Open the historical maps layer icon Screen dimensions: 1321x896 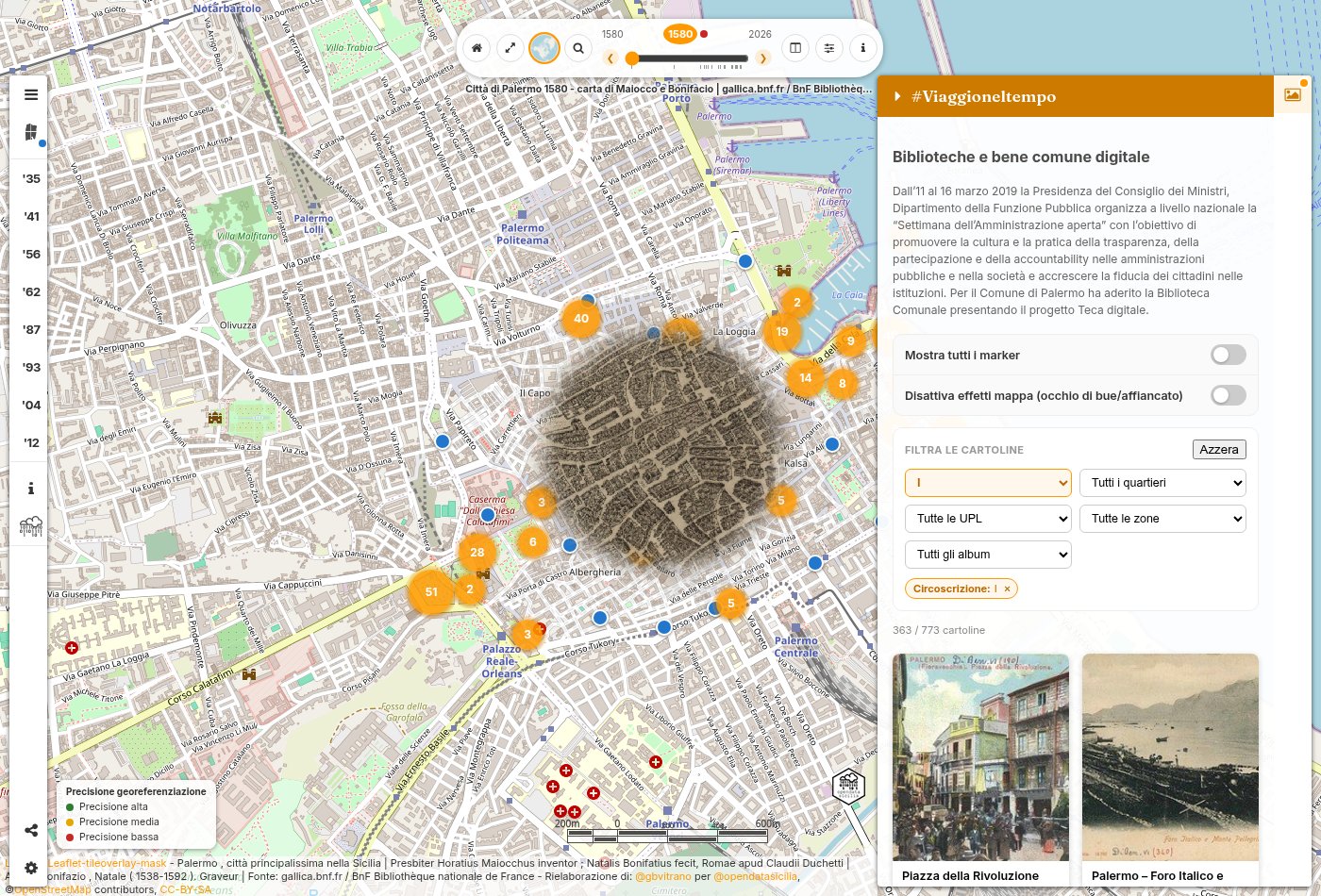31,132
